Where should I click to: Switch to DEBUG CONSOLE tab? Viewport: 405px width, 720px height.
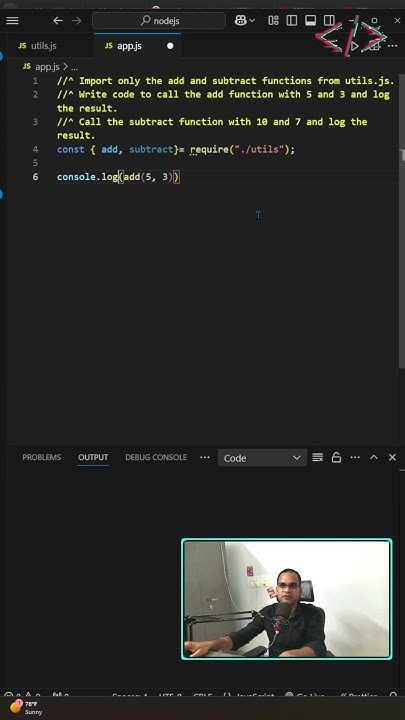pyautogui.click(x=156, y=457)
